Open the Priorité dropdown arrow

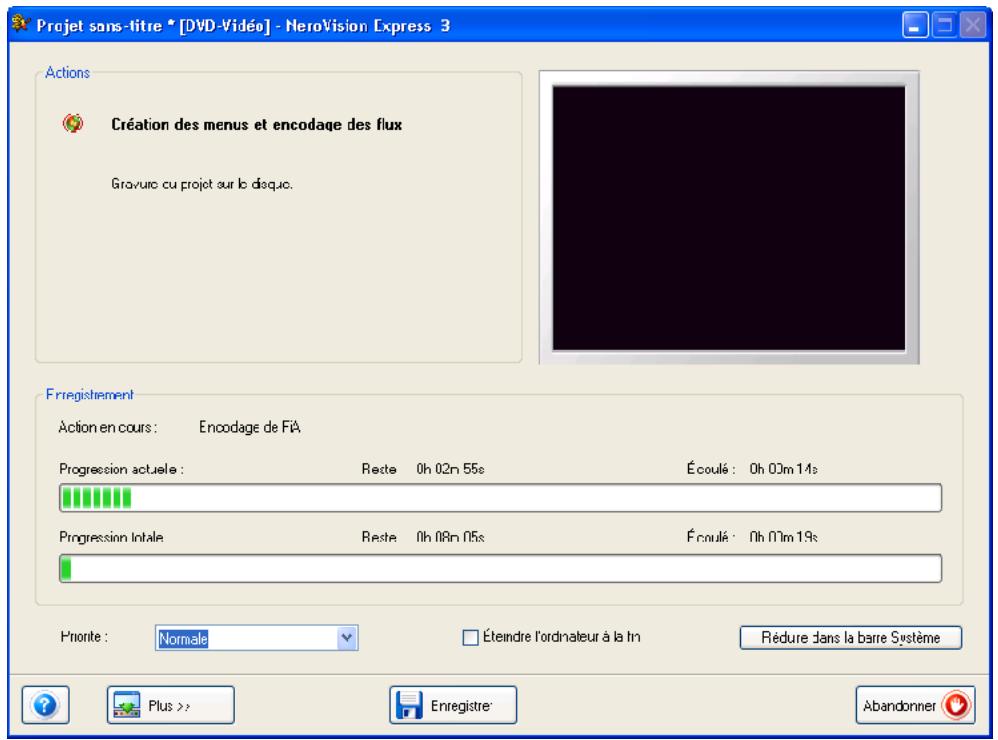(347, 638)
